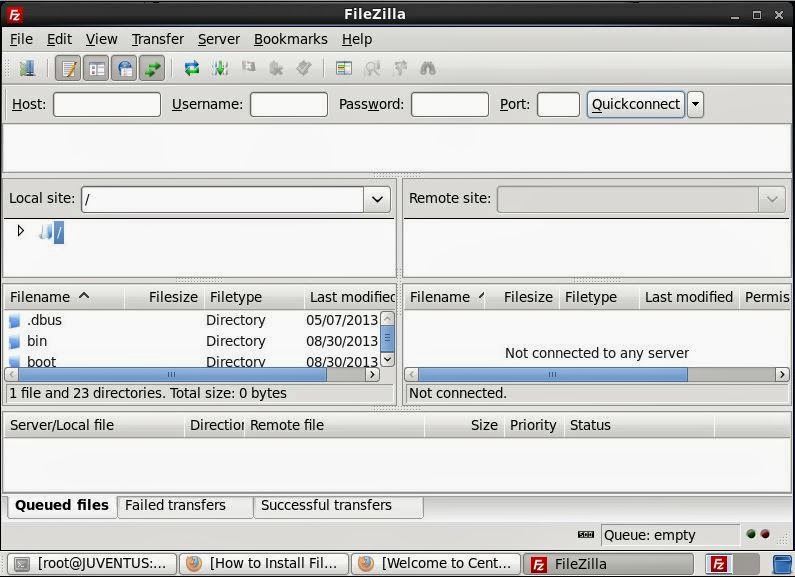Sort local files by Last modified column
Viewport: 795px width, 577px height.
click(350, 297)
